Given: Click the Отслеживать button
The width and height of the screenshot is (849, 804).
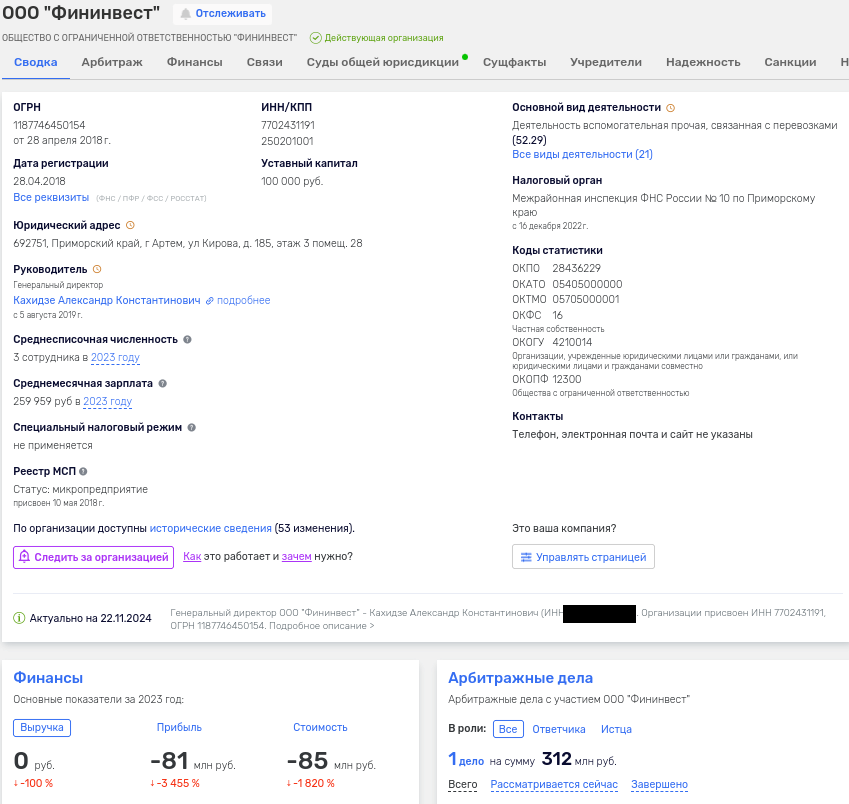Looking at the screenshot, I should coord(223,14).
